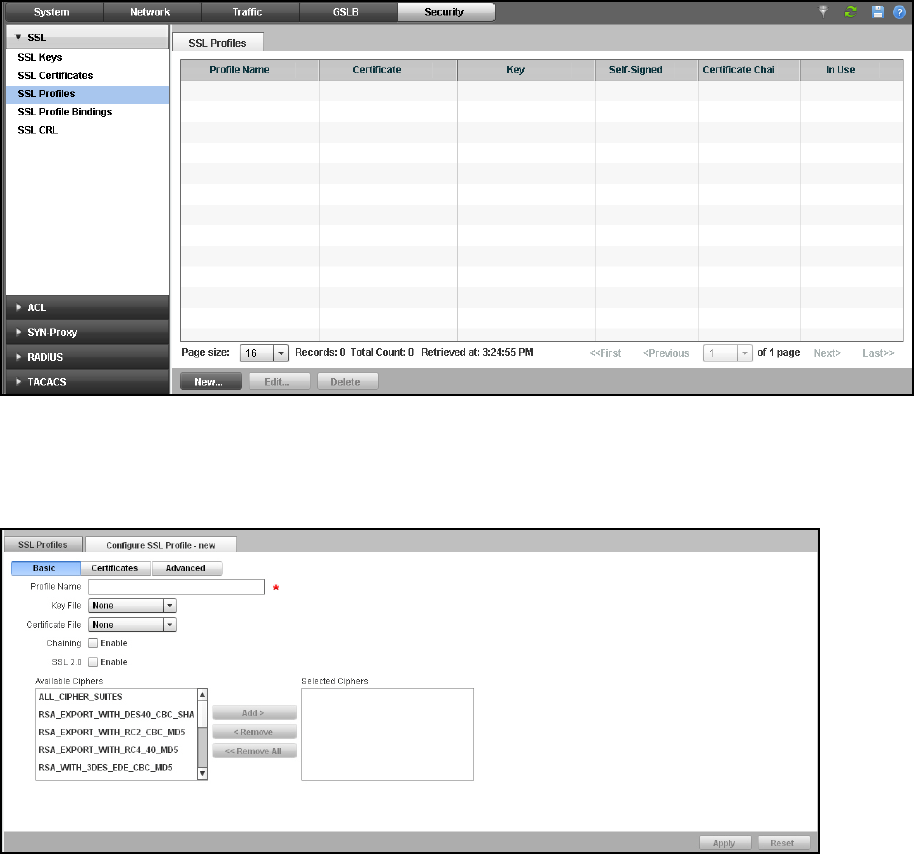Click the Reset button

click(783, 843)
